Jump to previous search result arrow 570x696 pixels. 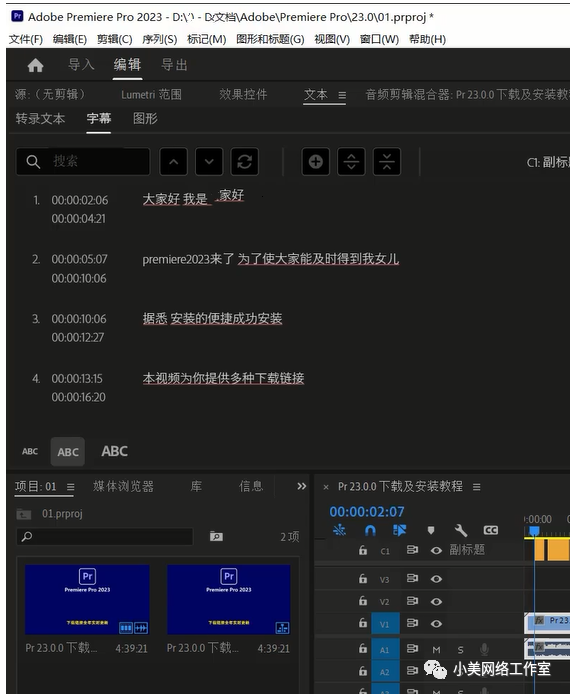point(174,162)
